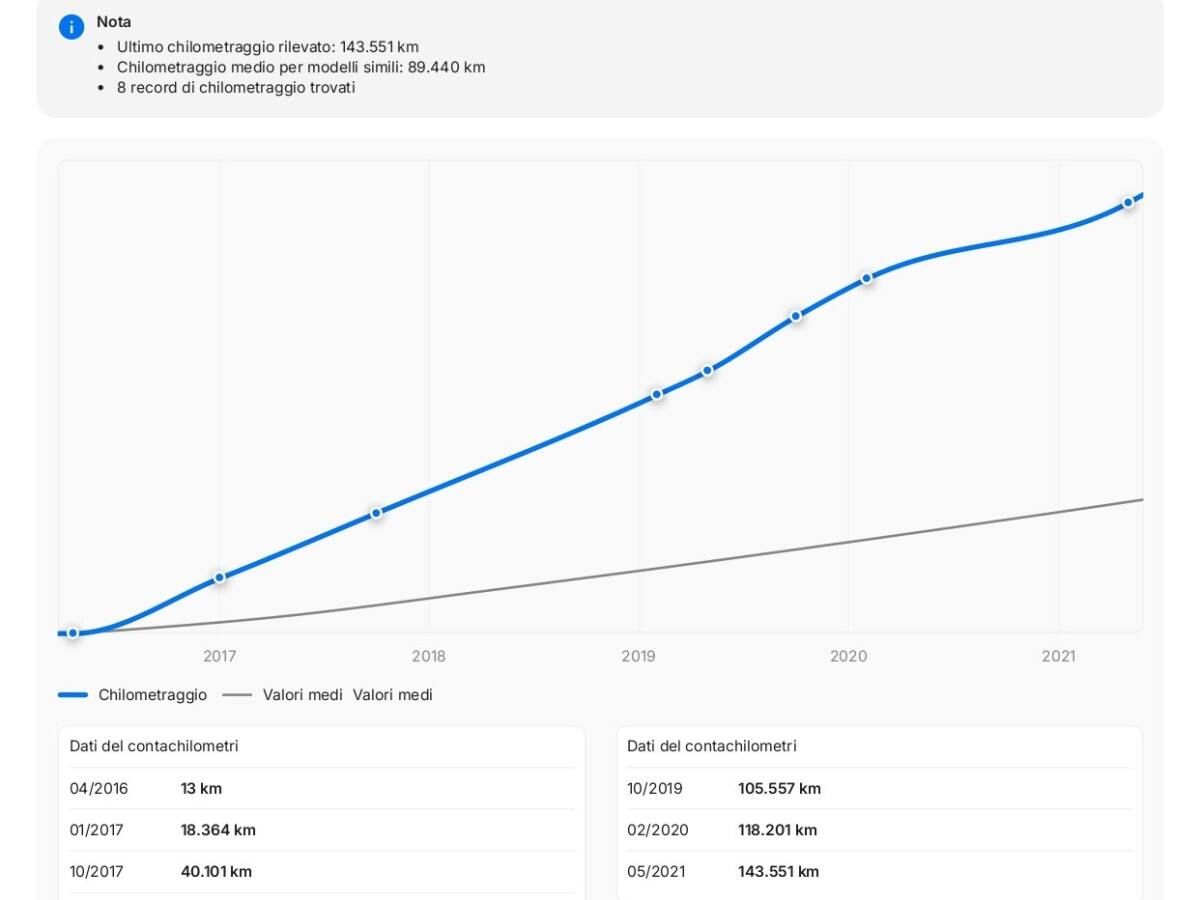Click the 2018 x-axis label
This screenshot has height=900, width=1200.
[x=429, y=657]
